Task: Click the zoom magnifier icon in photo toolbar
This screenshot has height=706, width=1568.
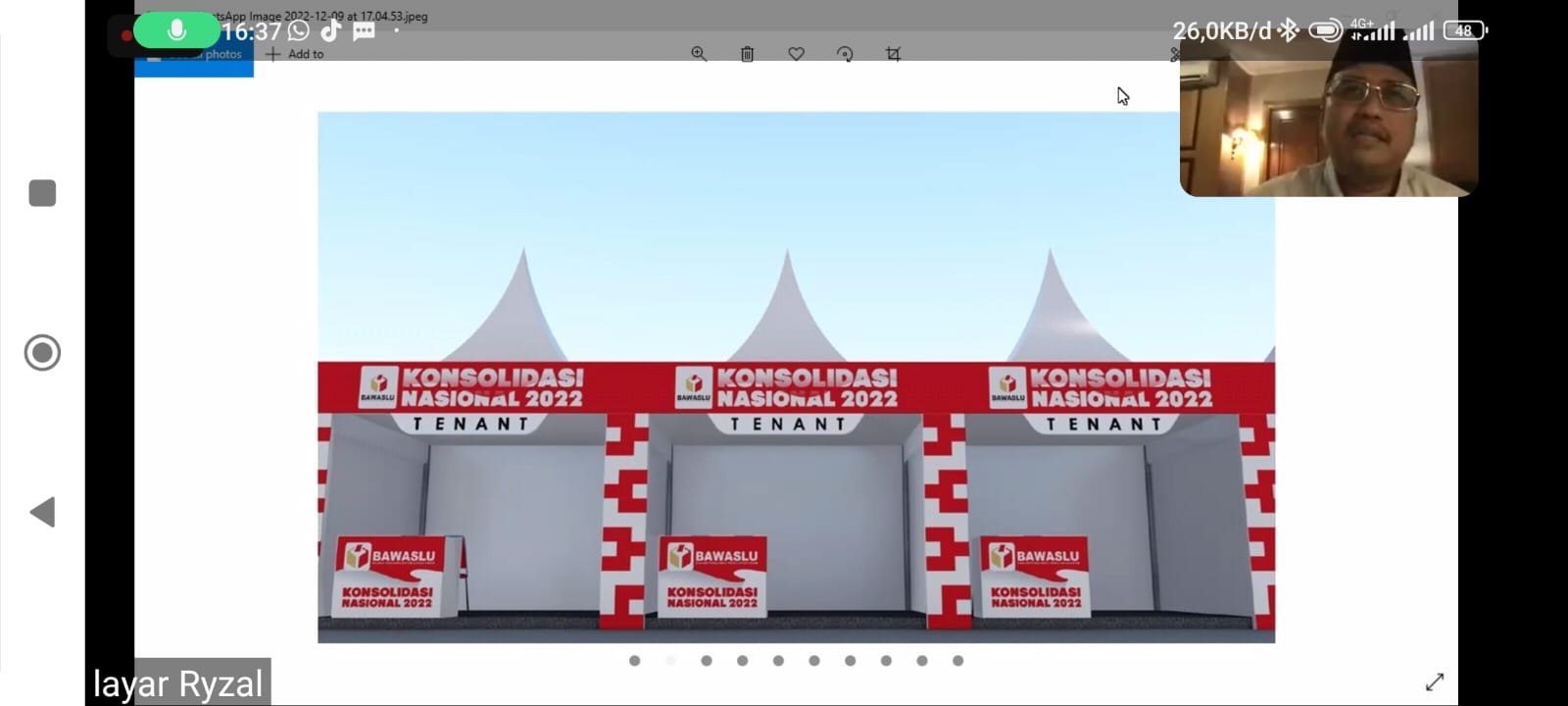Action: pyautogui.click(x=699, y=54)
